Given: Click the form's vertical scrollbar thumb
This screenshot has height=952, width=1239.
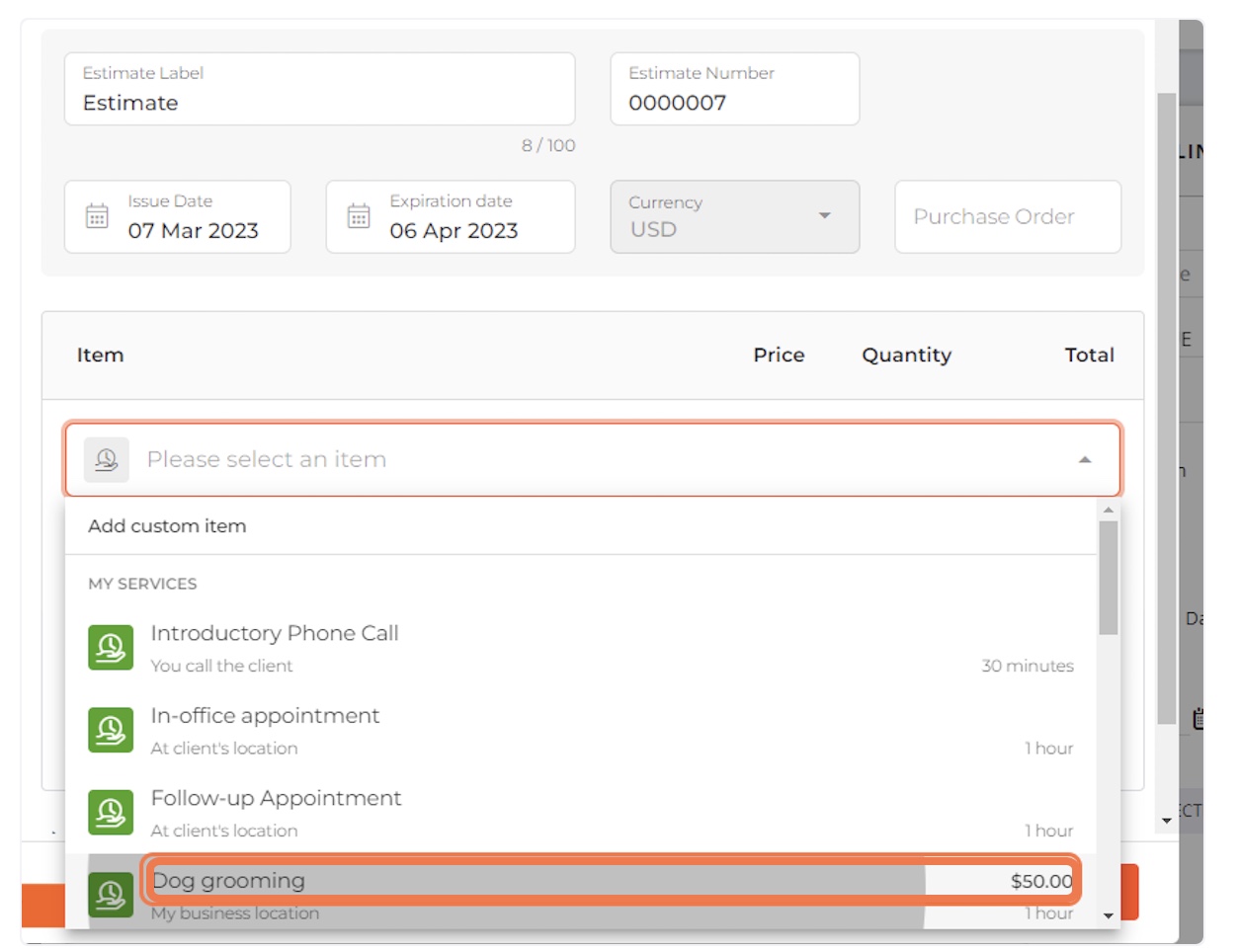Looking at the screenshot, I should [1167, 408].
